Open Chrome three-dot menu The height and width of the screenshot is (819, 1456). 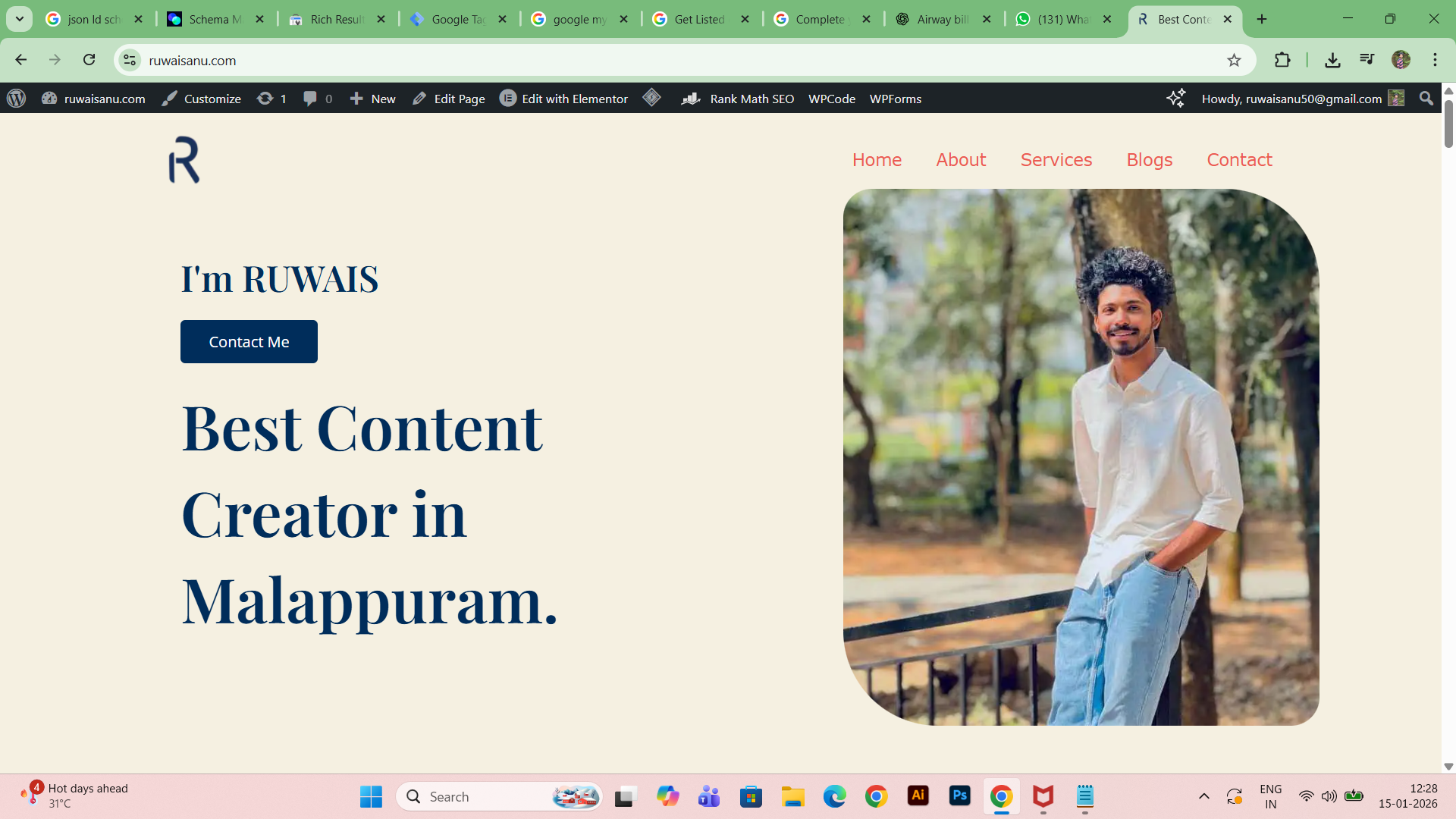click(x=1435, y=60)
